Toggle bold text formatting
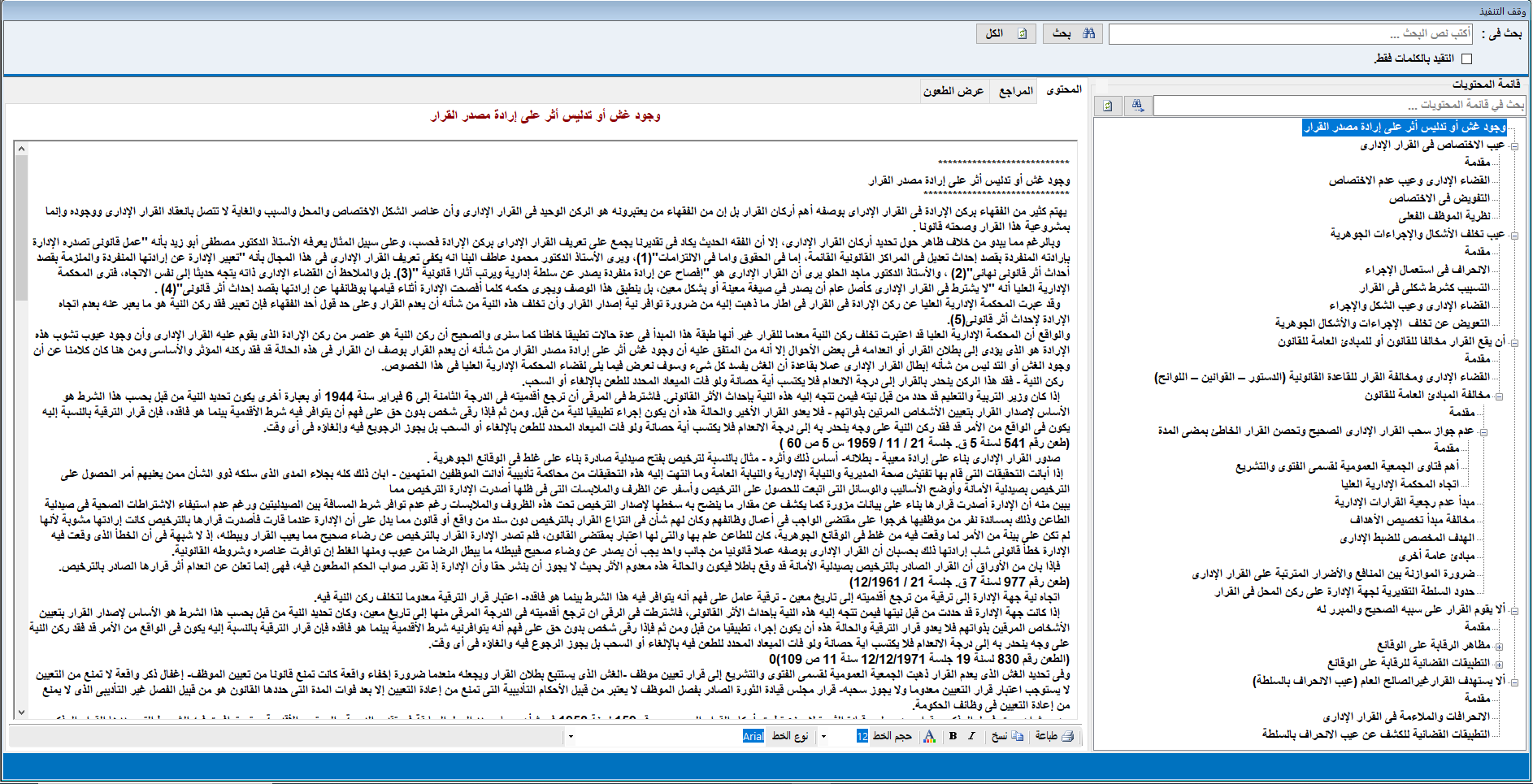The height and width of the screenshot is (784, 1533). coord(953,736)
